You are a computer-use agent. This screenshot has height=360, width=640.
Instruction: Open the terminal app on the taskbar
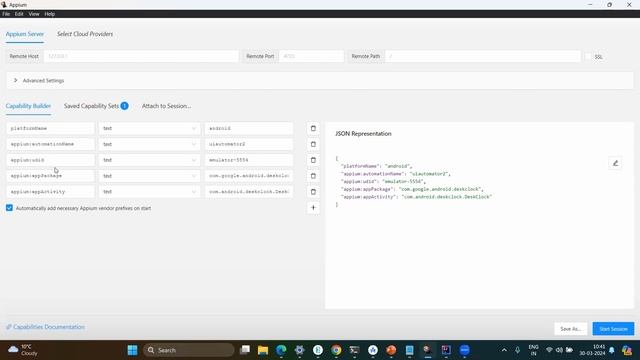click(354, 350)
